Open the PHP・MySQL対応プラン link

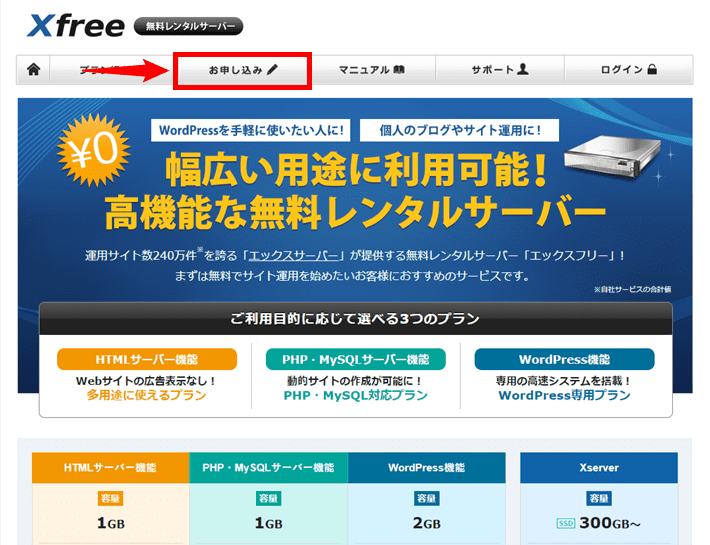(x=355, y=396)
